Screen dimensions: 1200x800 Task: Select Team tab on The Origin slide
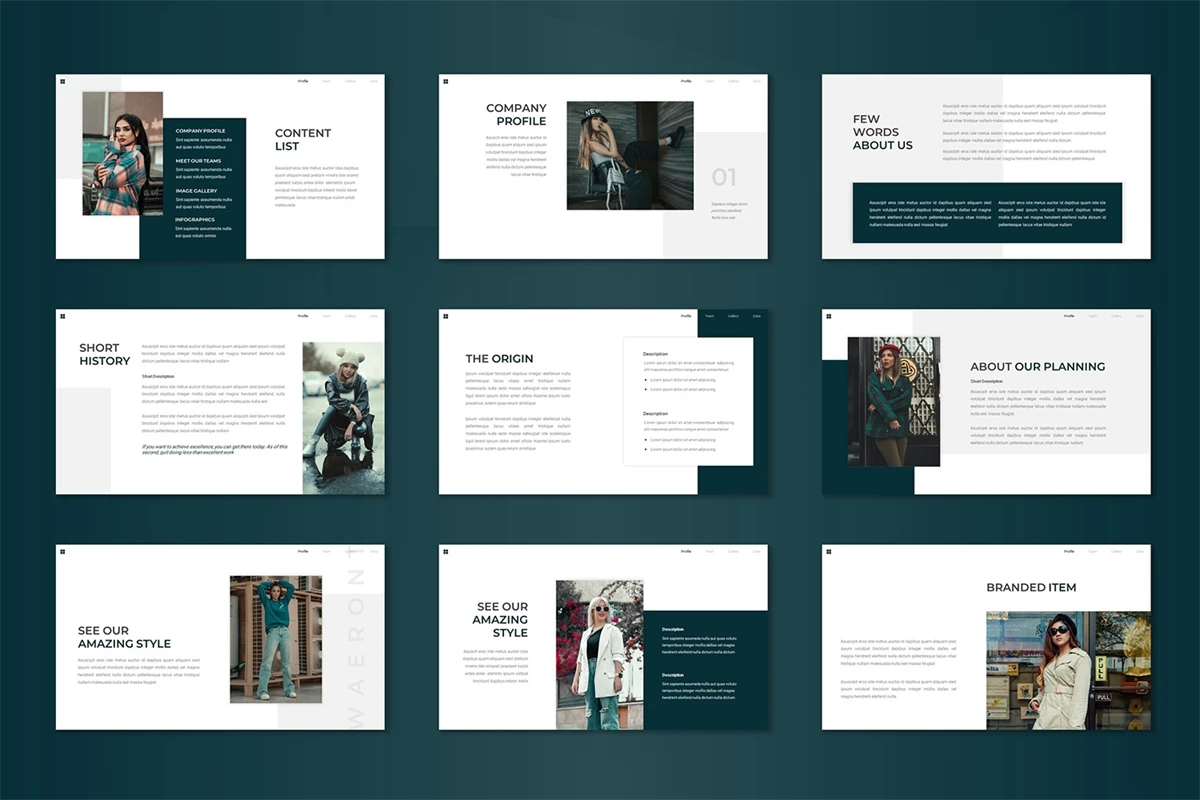(x=709, y=316)
